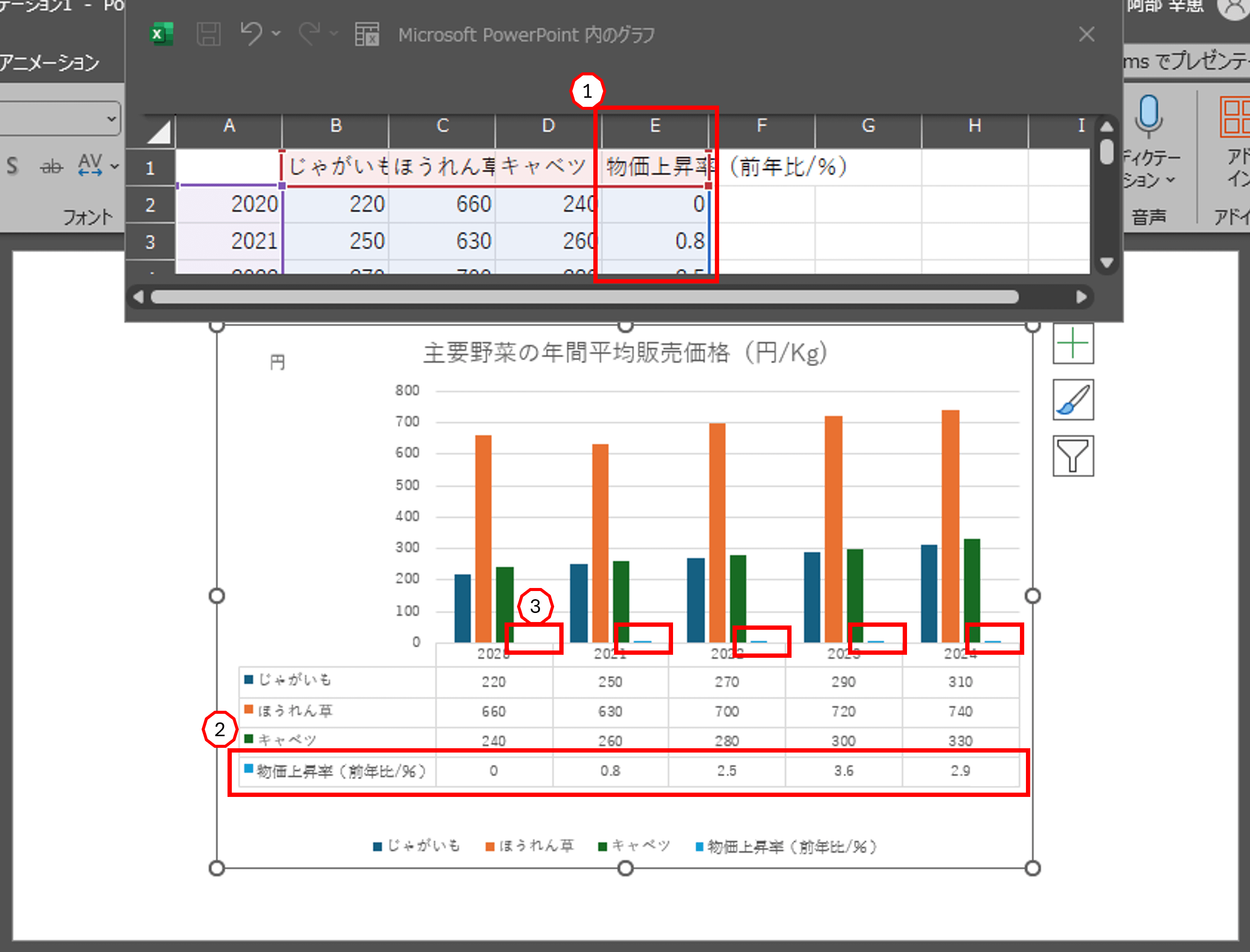Click the spreadsheet vertical scroll down arrow
1250x952 pixels.
coord(1107,262)
